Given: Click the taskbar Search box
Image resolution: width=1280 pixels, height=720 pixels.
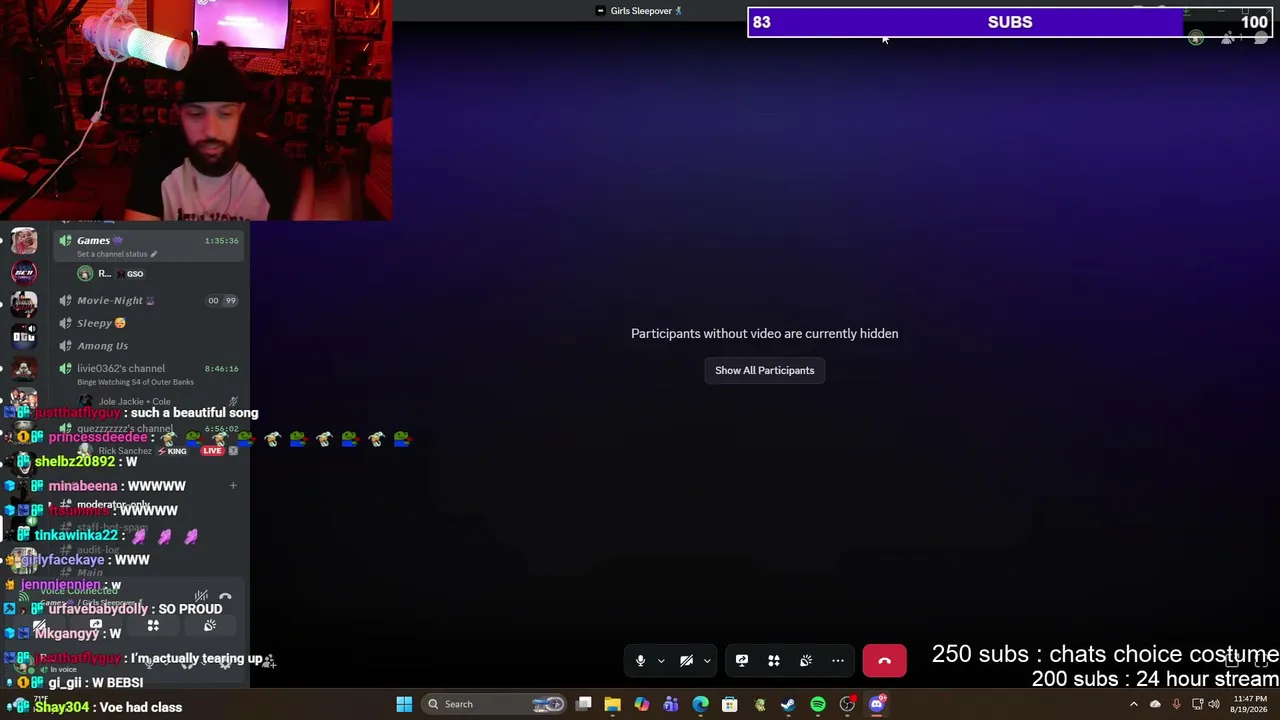Looking at the screenshot, I should click(495, 704).
